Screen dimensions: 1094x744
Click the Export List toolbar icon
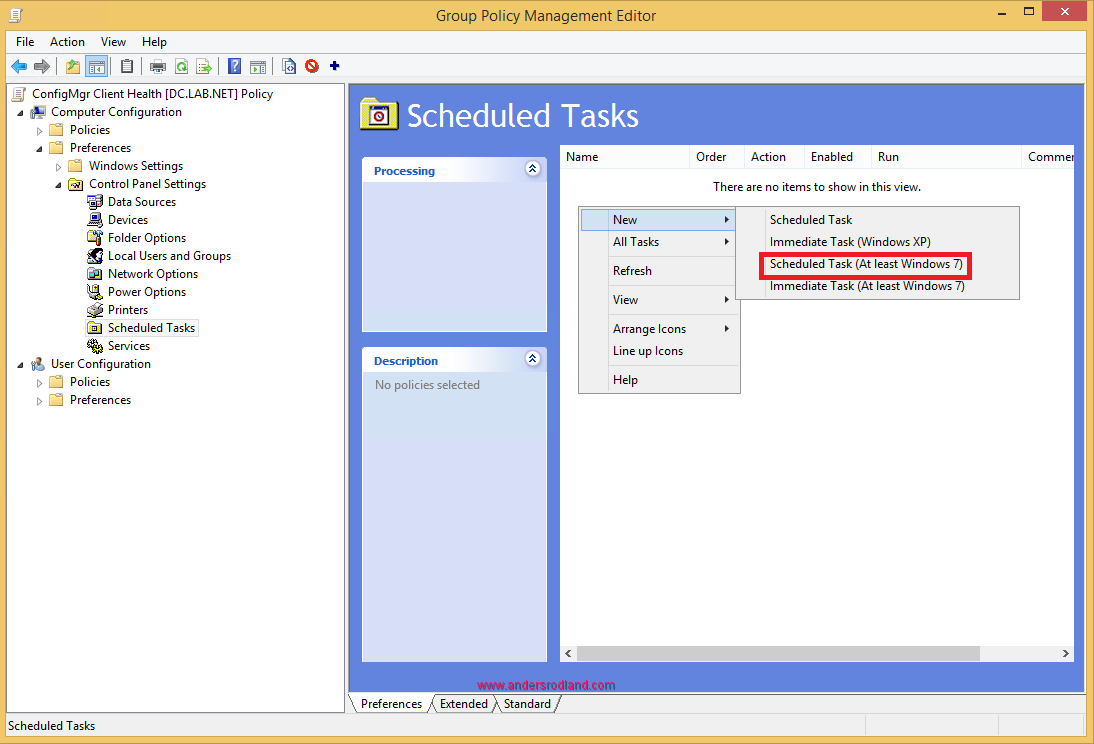(x=206, y=66)
